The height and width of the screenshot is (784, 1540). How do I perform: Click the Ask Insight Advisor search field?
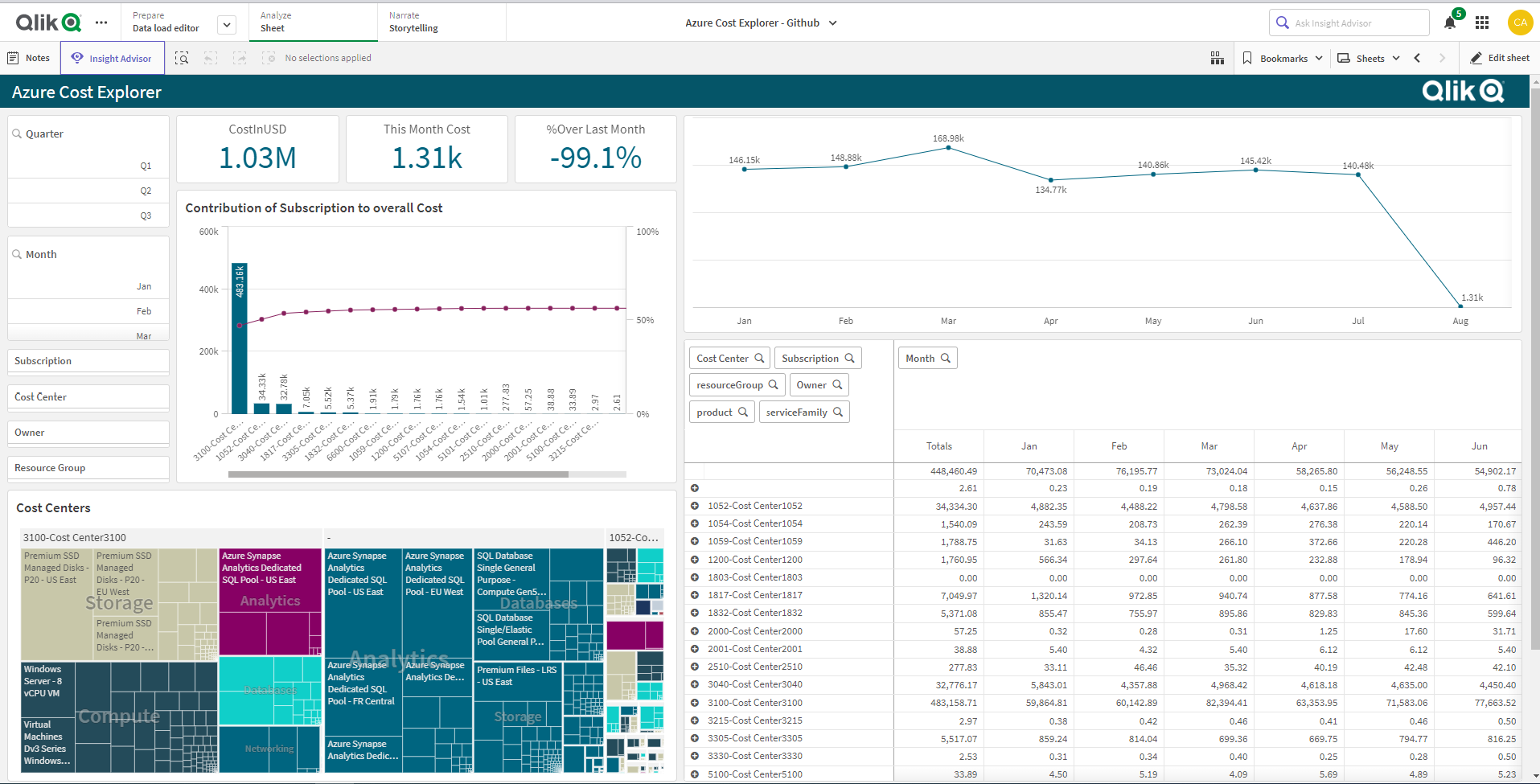(x=1349, y=22)
